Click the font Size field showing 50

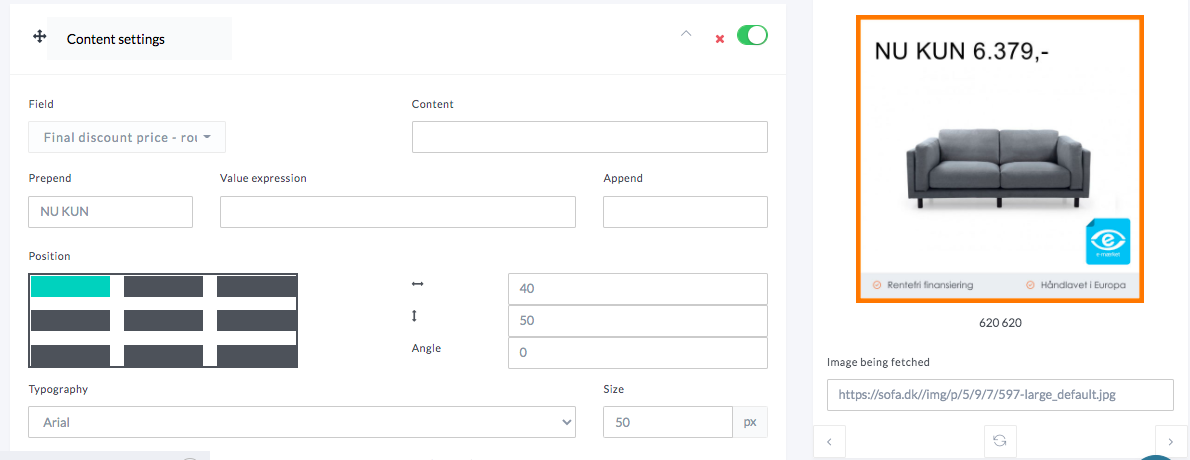[668, 422]
